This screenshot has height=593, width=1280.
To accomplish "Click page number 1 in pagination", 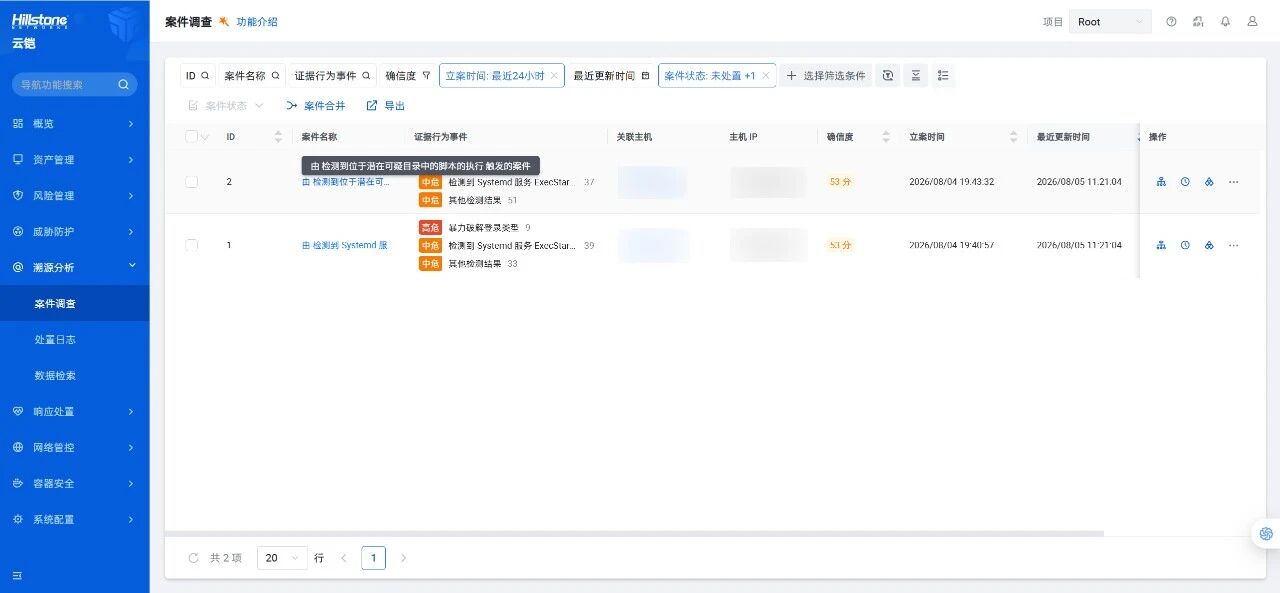I will point(373,558).
